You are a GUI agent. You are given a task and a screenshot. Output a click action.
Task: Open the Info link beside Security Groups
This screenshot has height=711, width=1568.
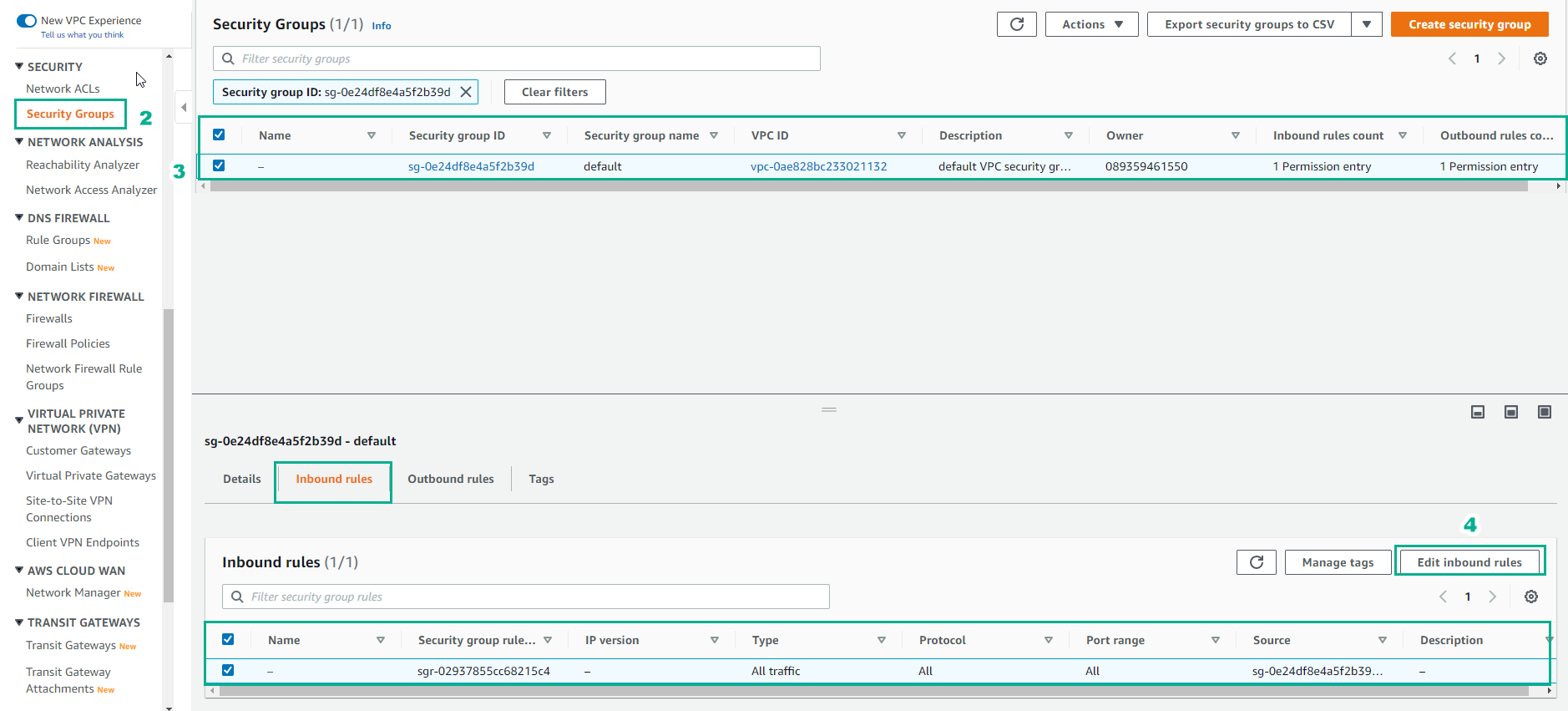[382, 26]
